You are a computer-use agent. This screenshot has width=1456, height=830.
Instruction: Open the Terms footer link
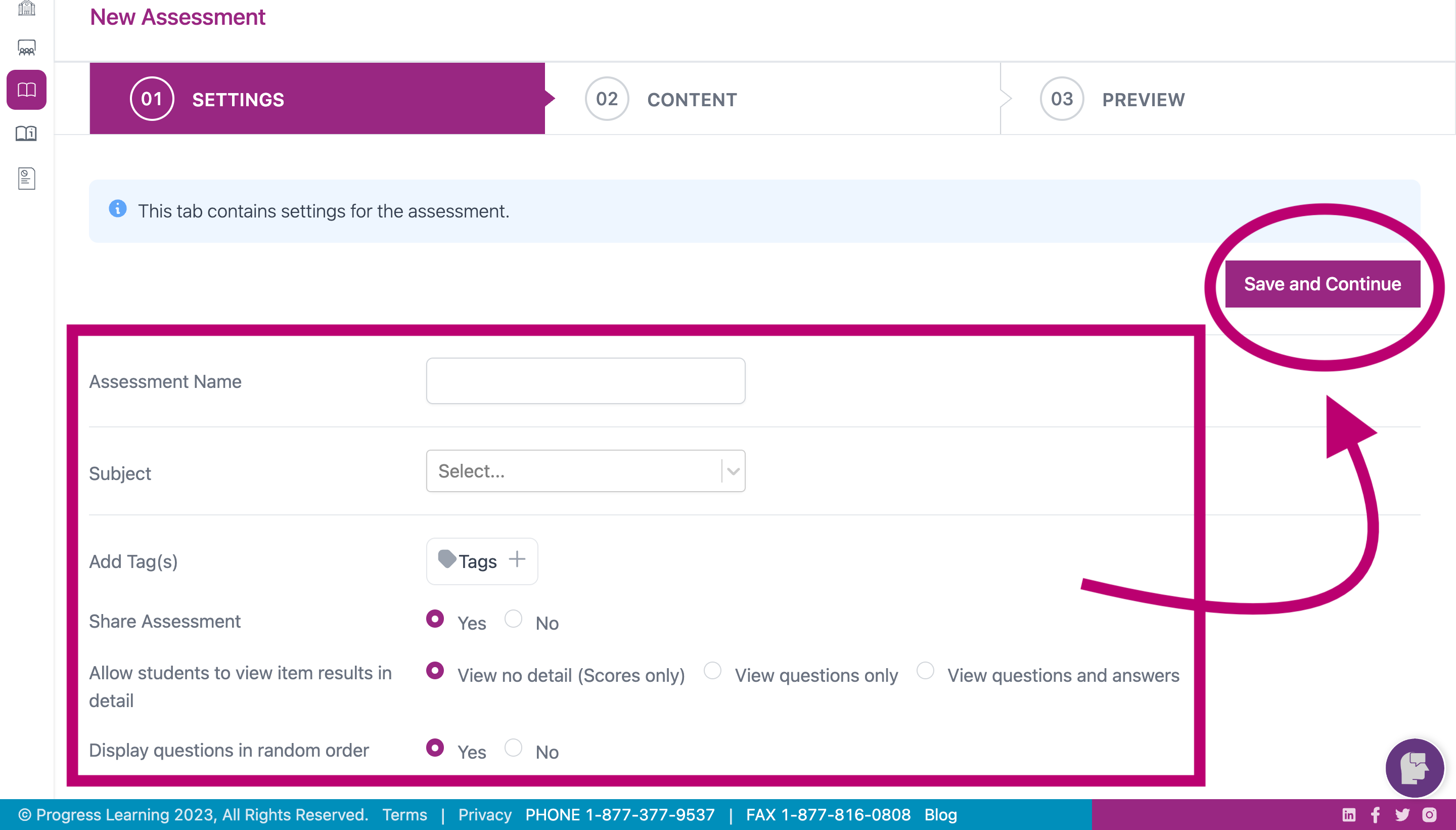pyautogui.click(x=404, y=815)
